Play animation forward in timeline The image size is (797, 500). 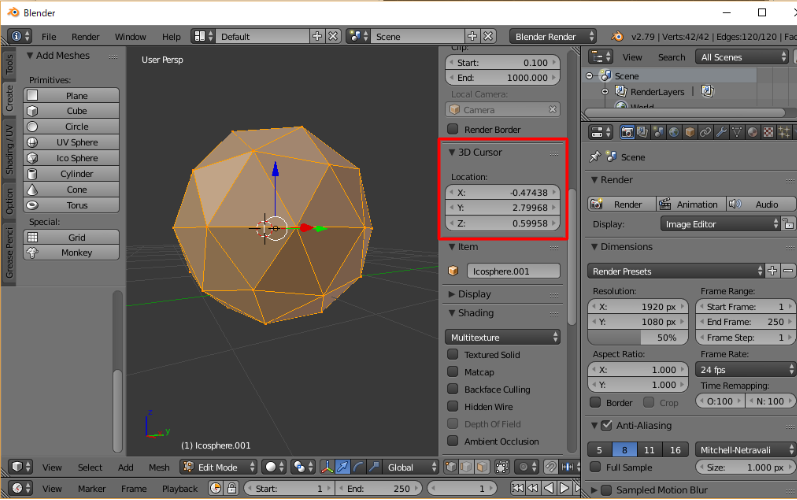[x=564, y=488]
